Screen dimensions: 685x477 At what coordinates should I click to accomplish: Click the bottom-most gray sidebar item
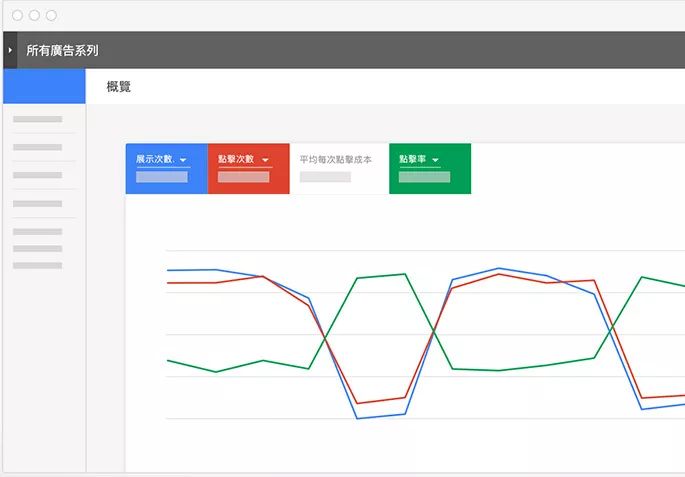[38, 265]
